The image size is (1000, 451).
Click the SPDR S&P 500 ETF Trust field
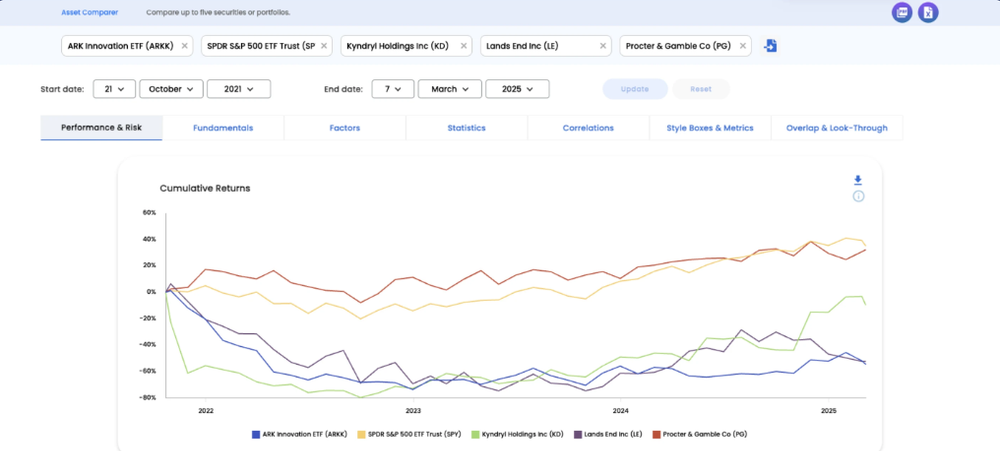(267, 46)
